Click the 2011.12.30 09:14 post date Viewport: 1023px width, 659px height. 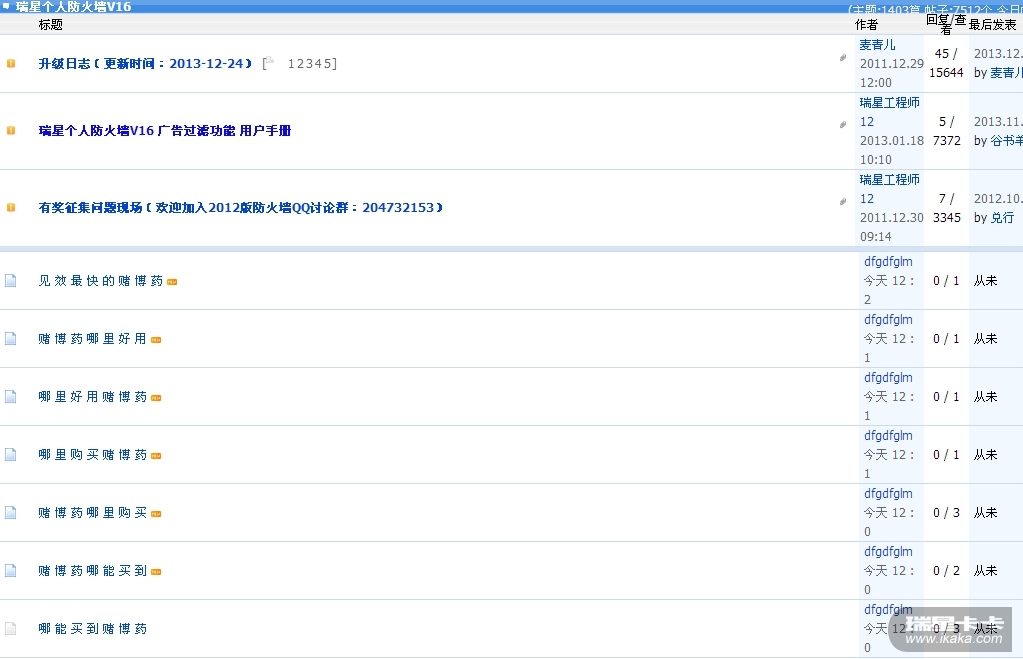pos(892,227)
